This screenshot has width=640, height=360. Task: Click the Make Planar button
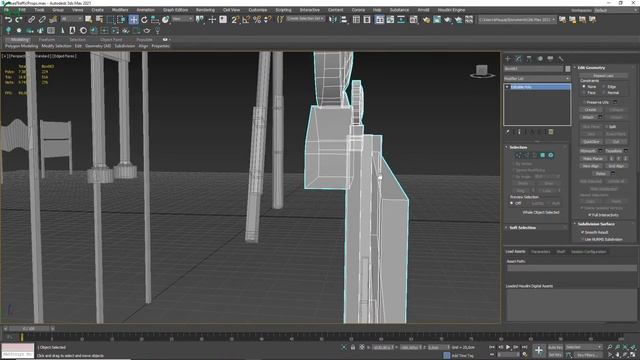click(593, 158)
